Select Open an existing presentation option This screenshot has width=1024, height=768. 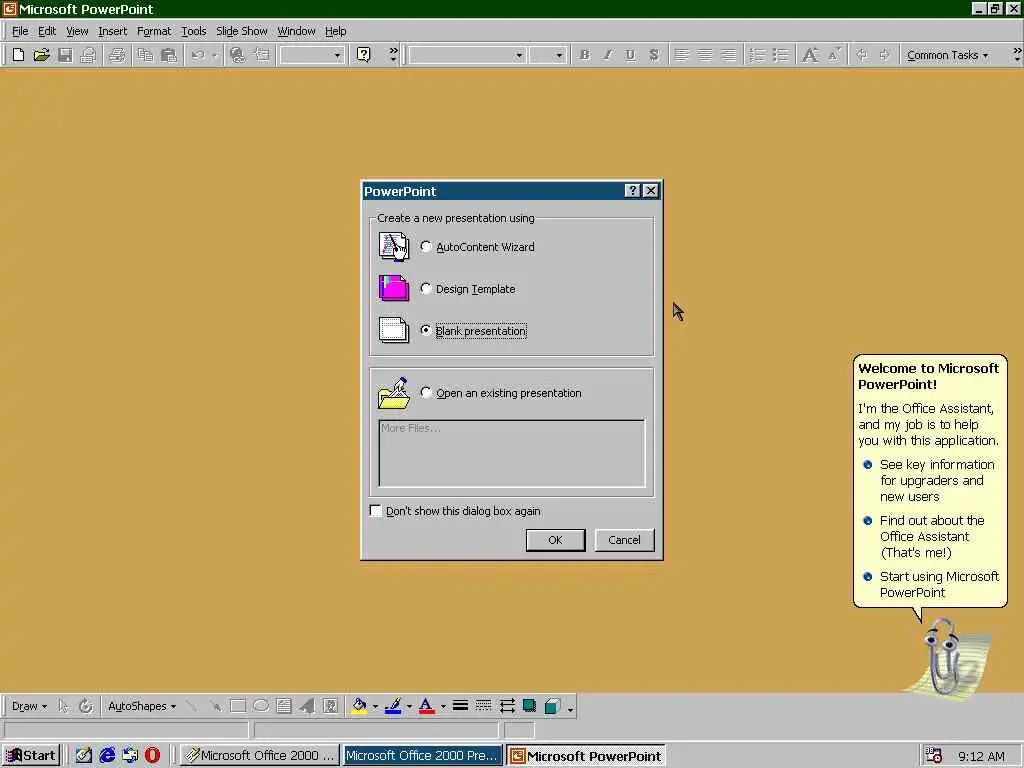click(426, 392)
